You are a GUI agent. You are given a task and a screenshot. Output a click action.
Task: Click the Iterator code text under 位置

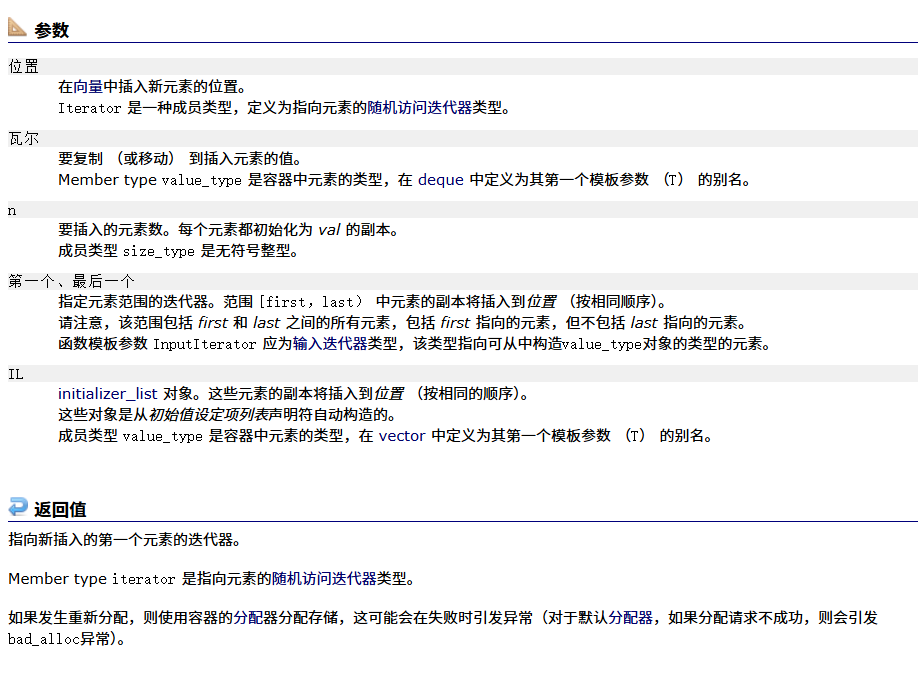pyautogui.click(x=89, y=108)
